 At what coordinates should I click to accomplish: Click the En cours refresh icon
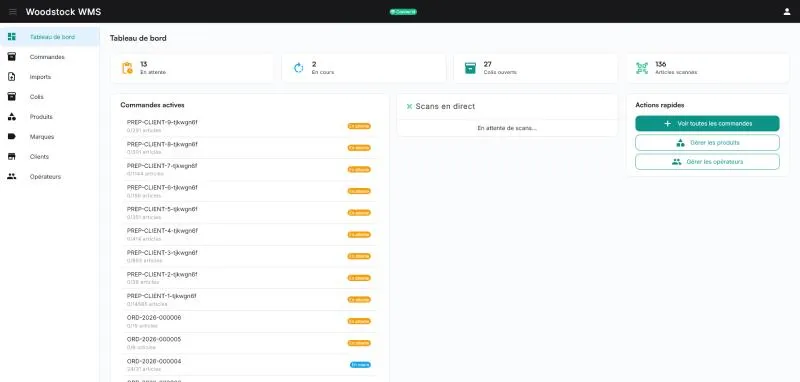coord(298,68)
